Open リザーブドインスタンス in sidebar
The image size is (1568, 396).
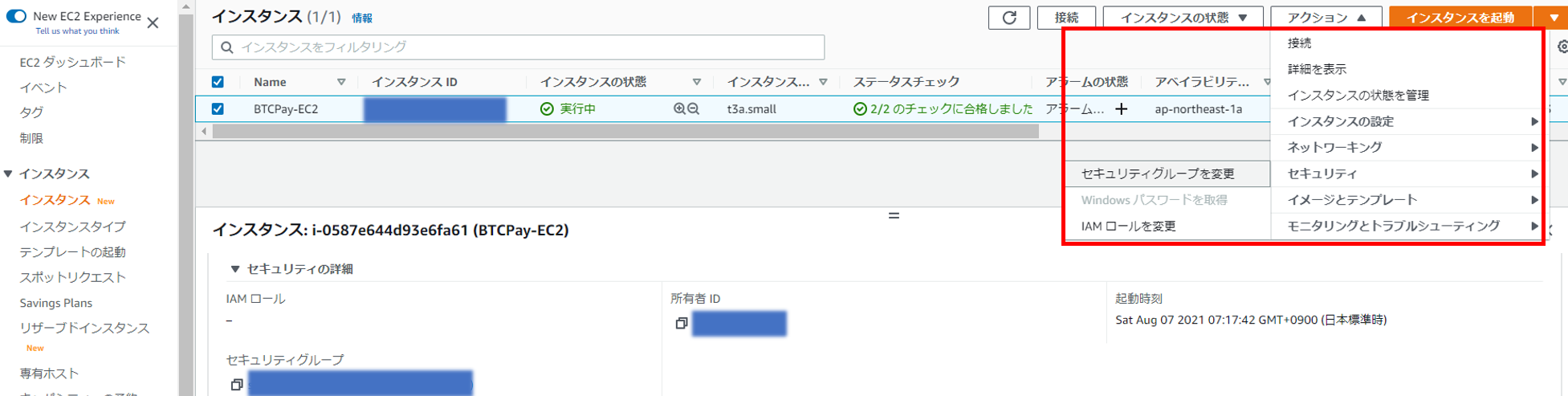(x=84, y=328)
